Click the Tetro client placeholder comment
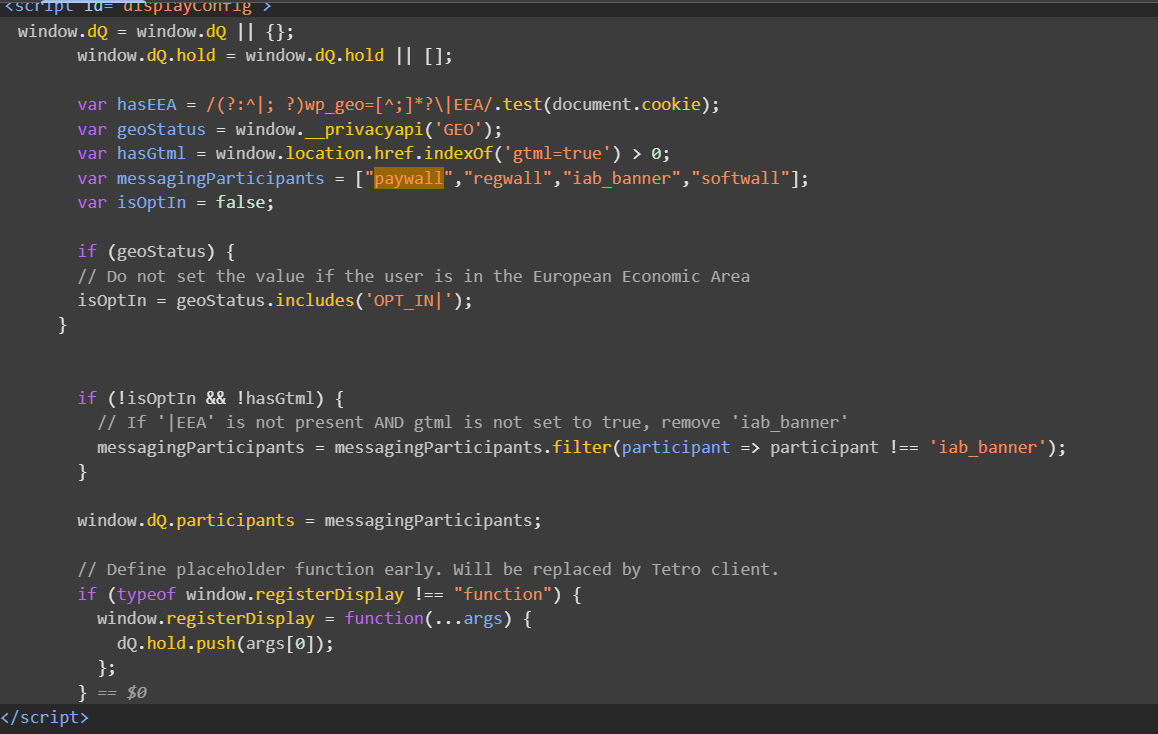1158x734 pixels. click(427, 569)
